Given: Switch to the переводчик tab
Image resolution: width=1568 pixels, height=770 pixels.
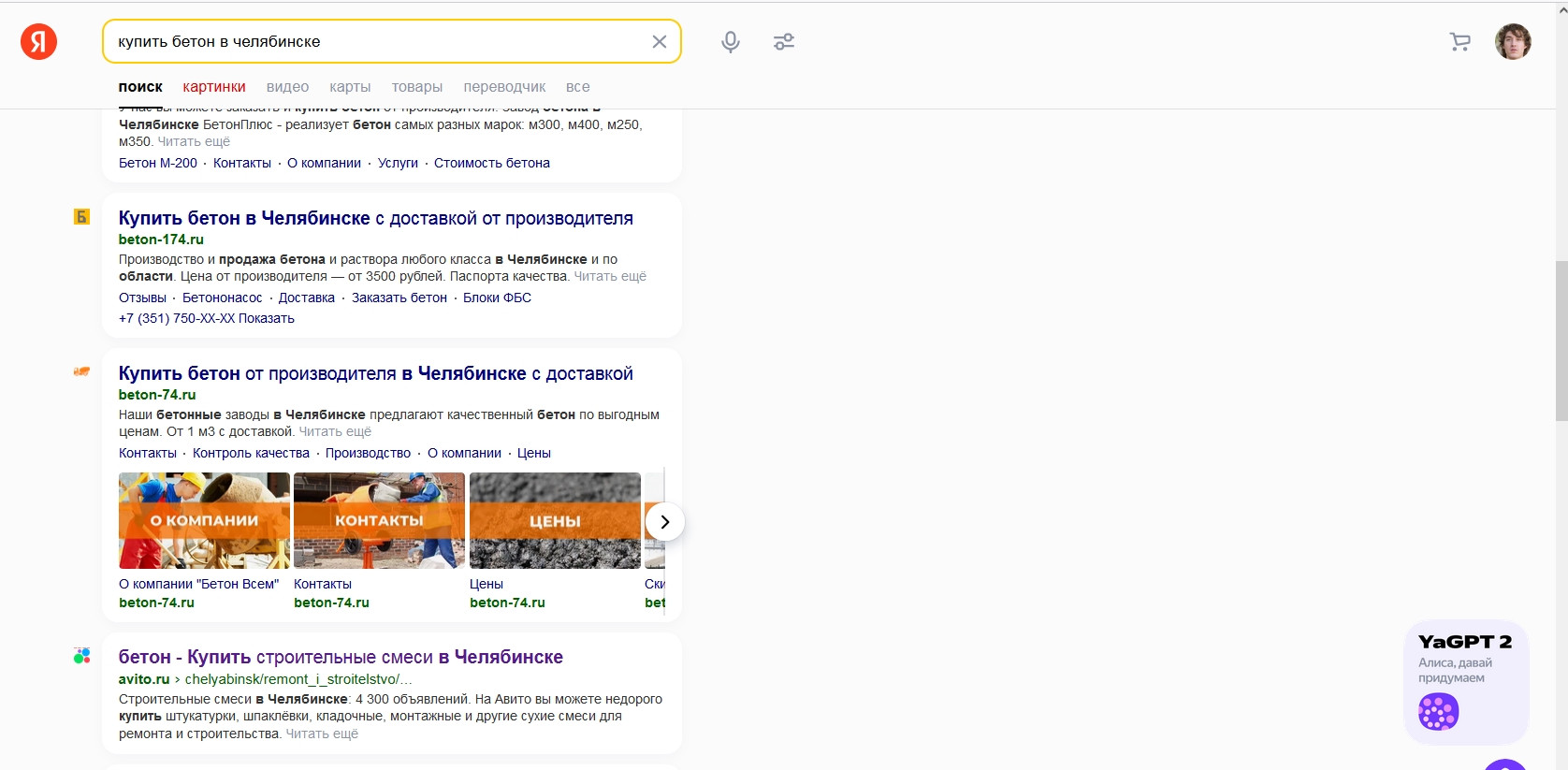Looking at the screenshot, I should click(504, 87).
